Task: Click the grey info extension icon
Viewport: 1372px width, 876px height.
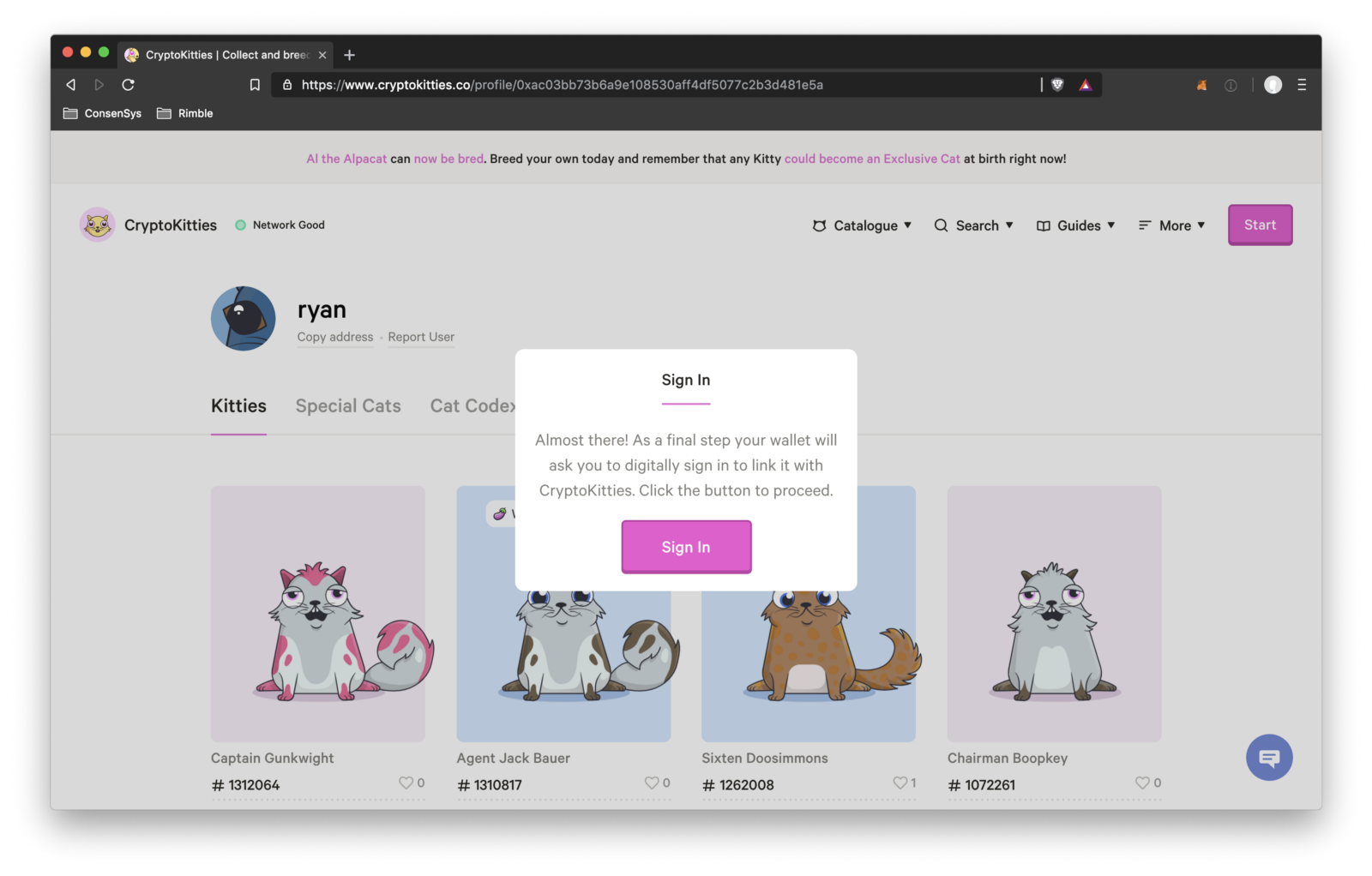Action: coord(1231,85)
